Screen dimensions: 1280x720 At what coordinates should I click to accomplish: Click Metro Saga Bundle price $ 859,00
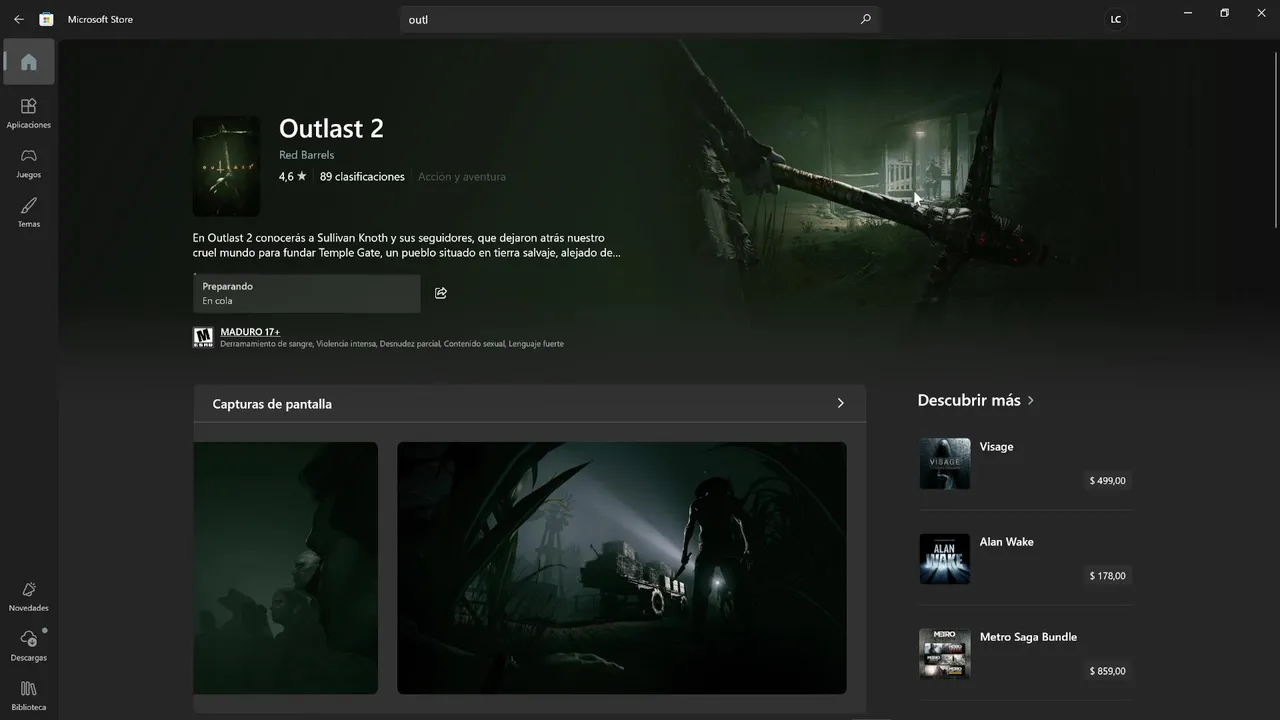[1108, 671]
